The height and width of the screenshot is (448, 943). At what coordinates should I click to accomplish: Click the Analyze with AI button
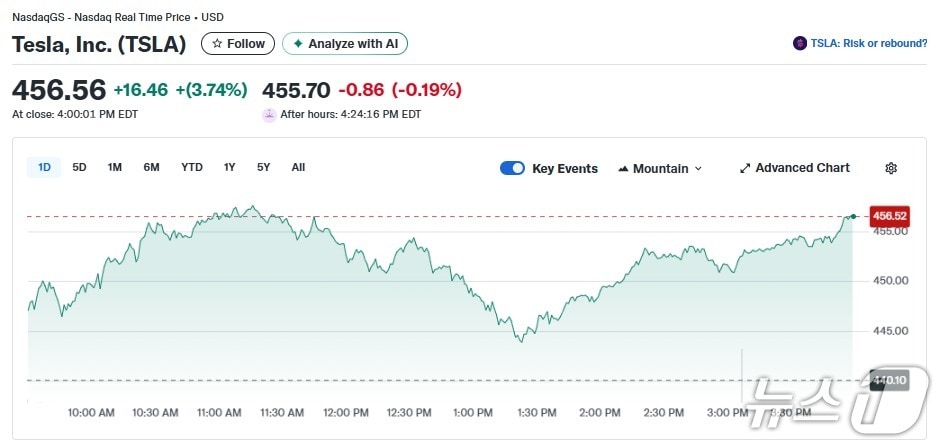(345, 44)
